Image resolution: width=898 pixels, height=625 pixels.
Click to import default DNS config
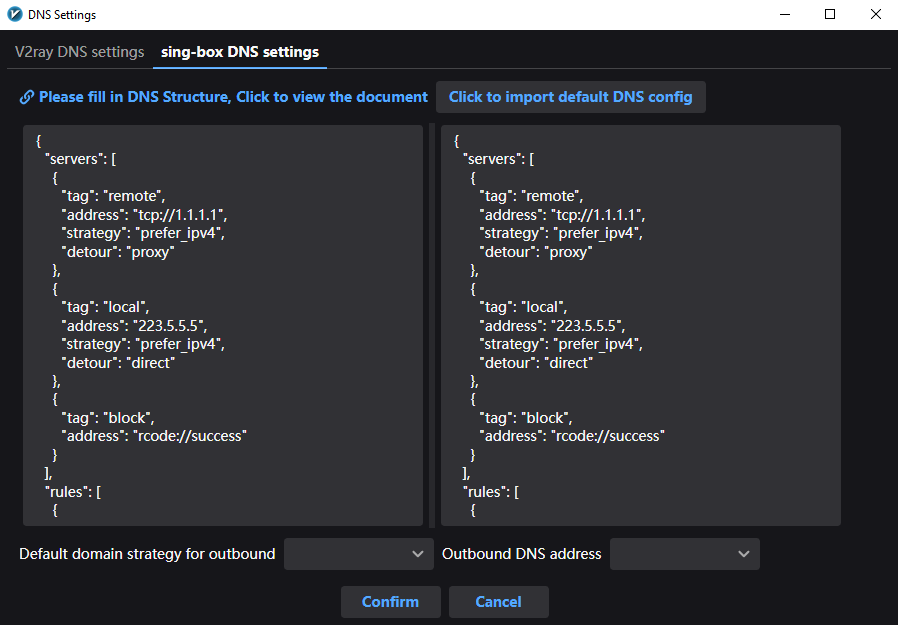[x=570, y=97]
